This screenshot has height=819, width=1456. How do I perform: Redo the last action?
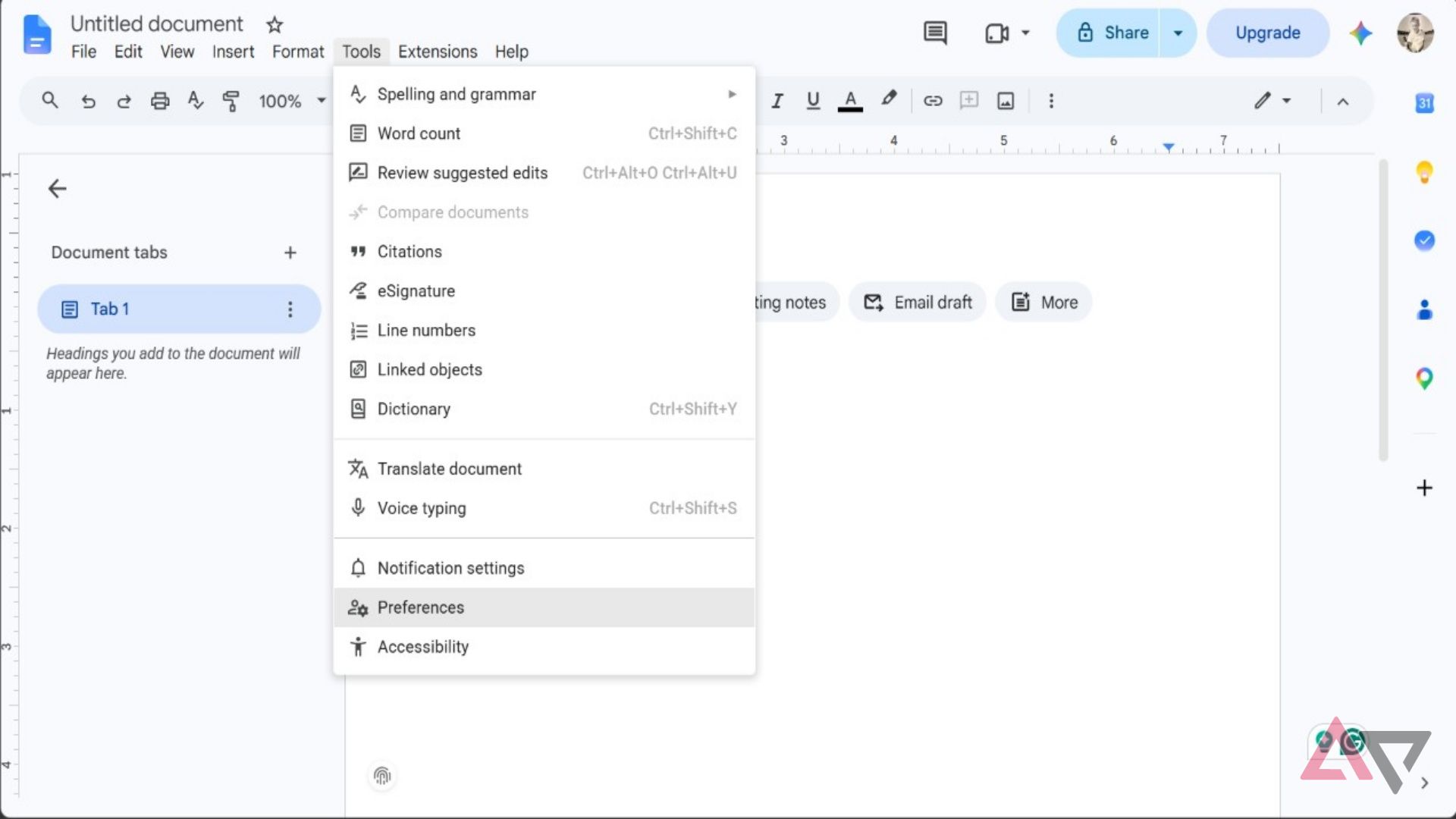[124, 101]
